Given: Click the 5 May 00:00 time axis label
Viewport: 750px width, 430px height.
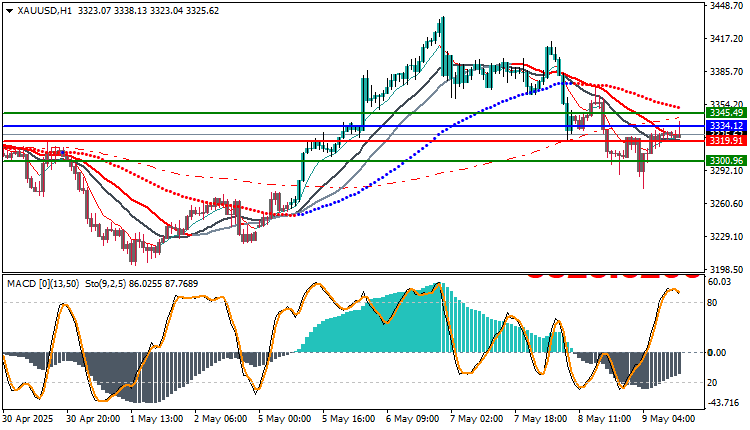Looking at the screenshot, I should pyautogui.click(x=285, y=419).
